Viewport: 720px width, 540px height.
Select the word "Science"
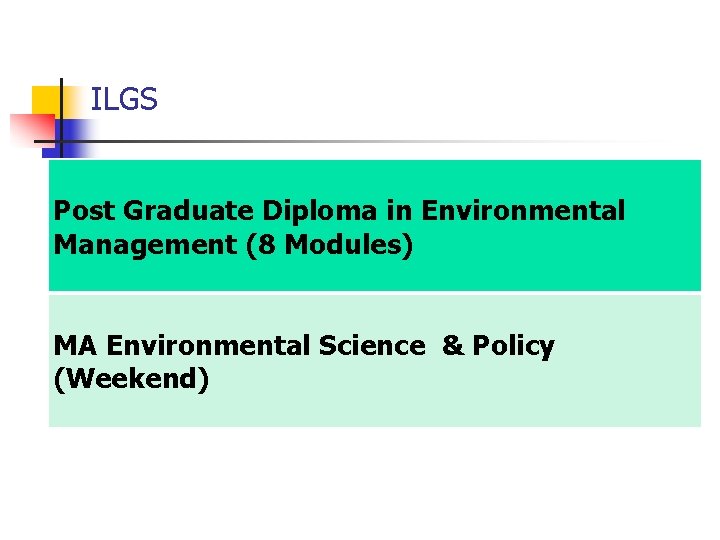pyautogui.click(x=371, y=346)
